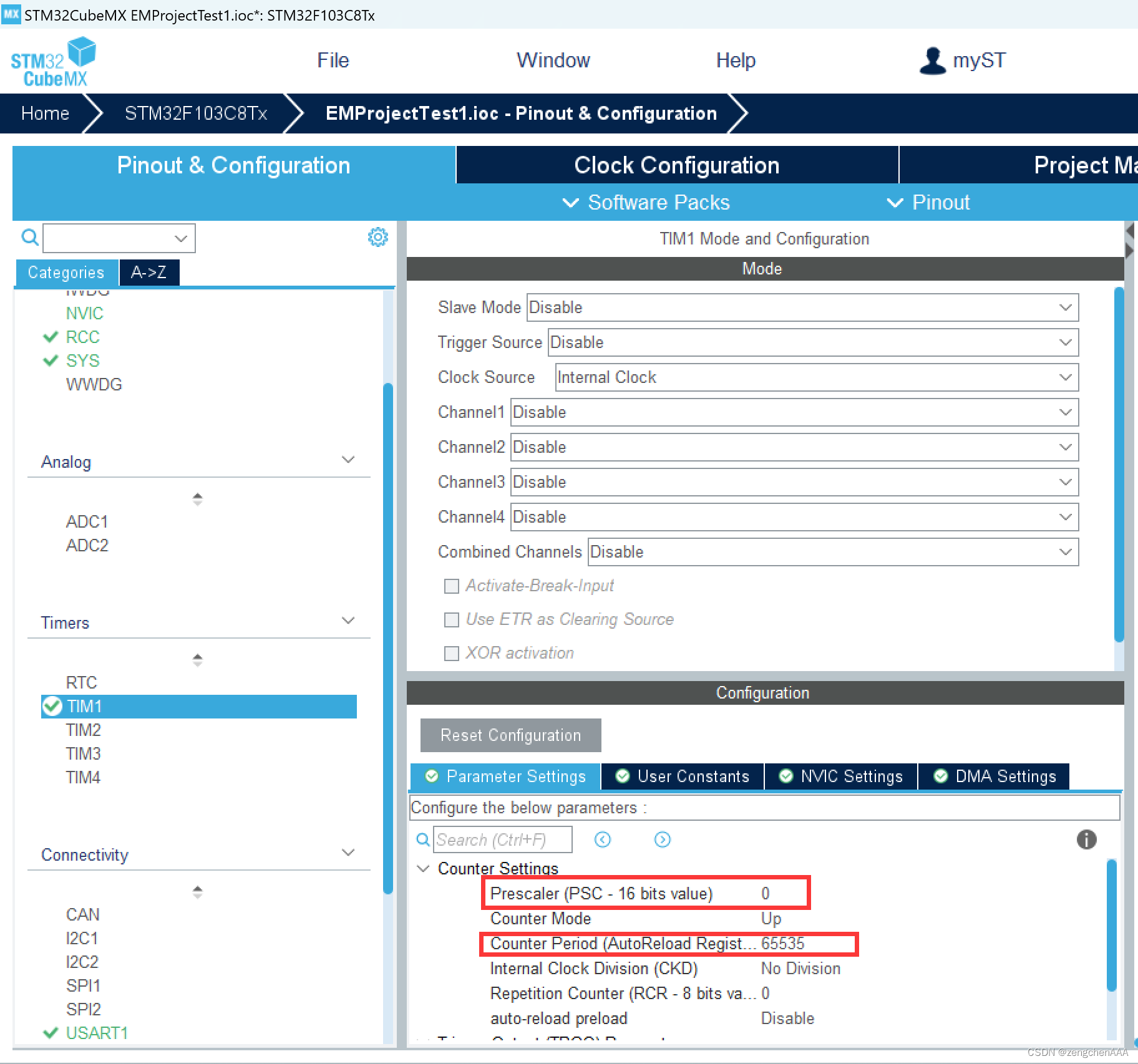
Task: Click the Reset Configuration button
Action: [510, 735]
